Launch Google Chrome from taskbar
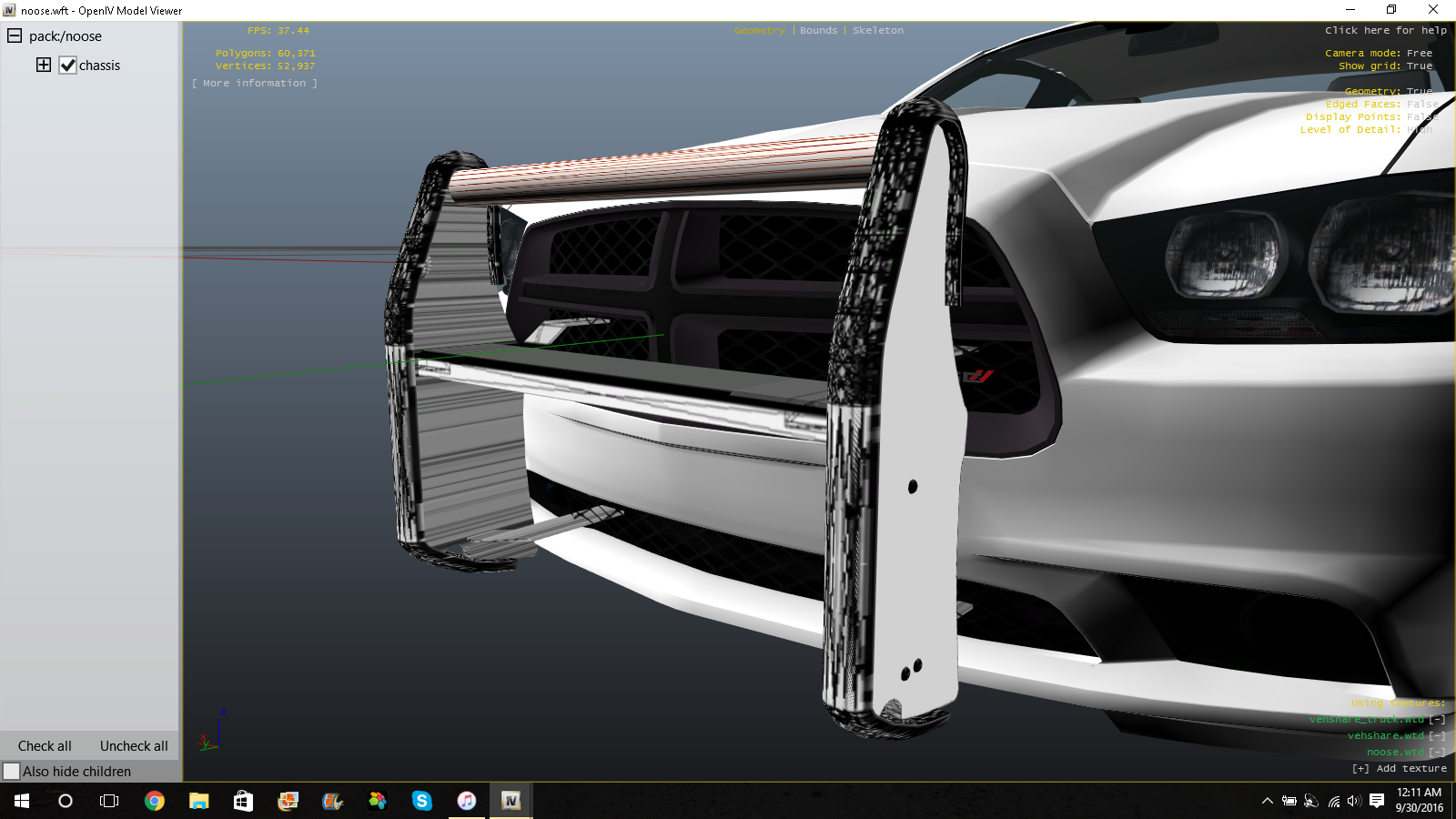Screen dimensions: 1456x819 click(x=155, y=801)
